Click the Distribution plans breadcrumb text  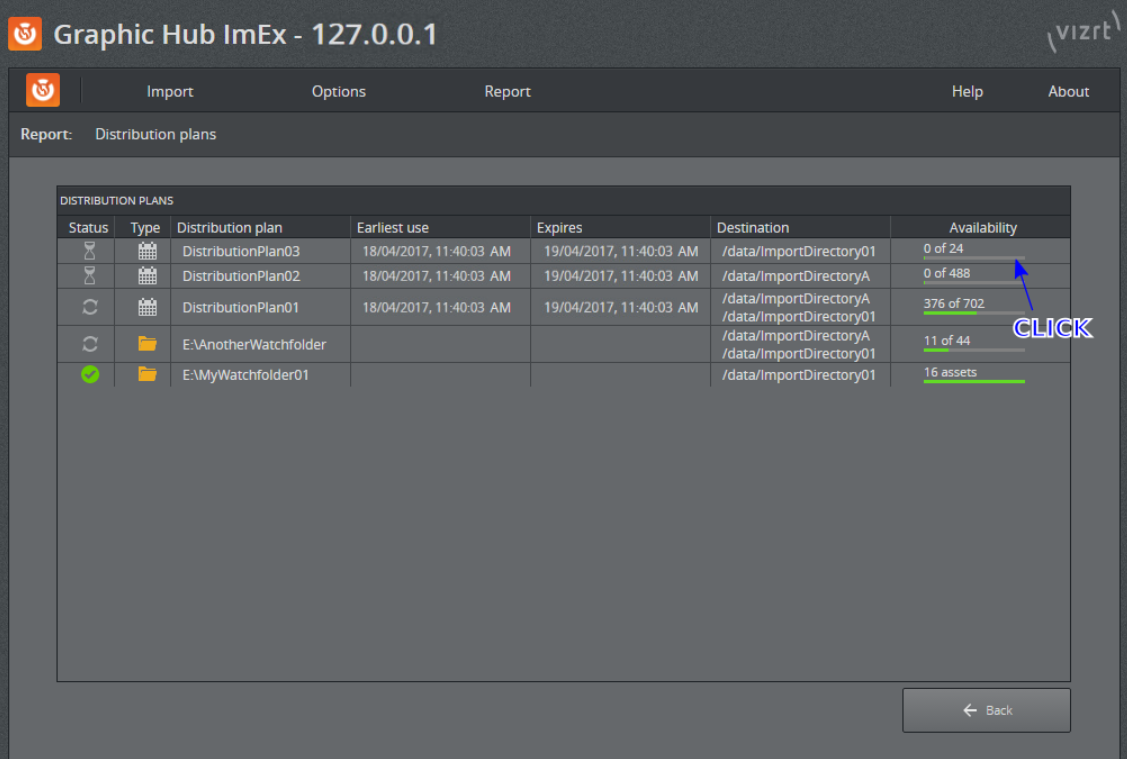pyautogui.click(x=155, y=134)
